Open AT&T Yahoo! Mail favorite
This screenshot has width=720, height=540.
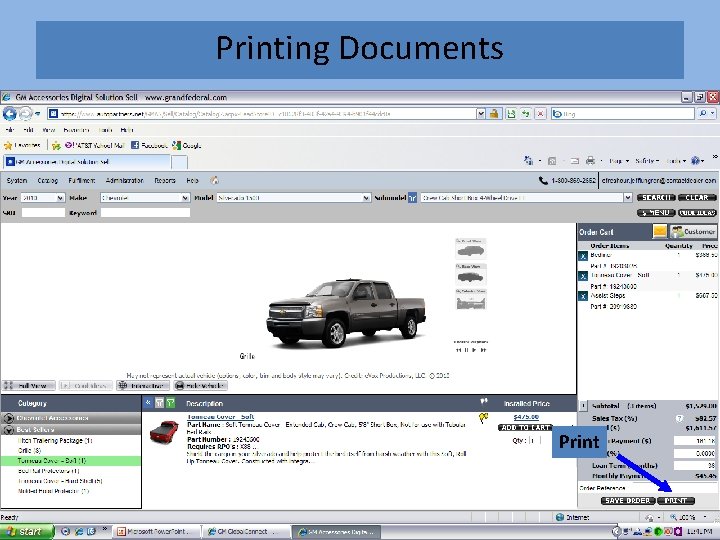pos(95,146)
